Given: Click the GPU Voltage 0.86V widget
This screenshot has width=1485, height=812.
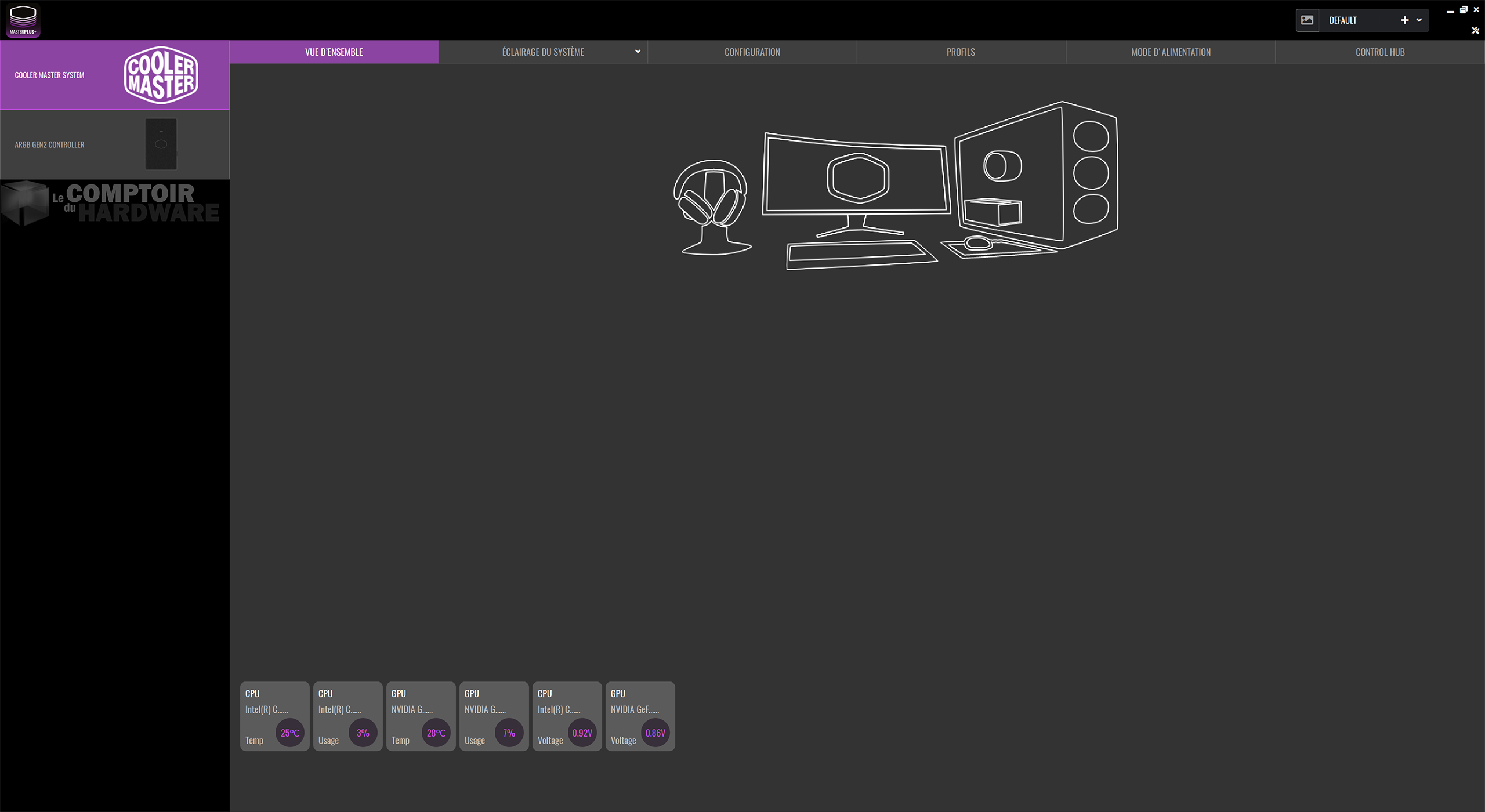Looking at the screenshot, I should [640, 716].
